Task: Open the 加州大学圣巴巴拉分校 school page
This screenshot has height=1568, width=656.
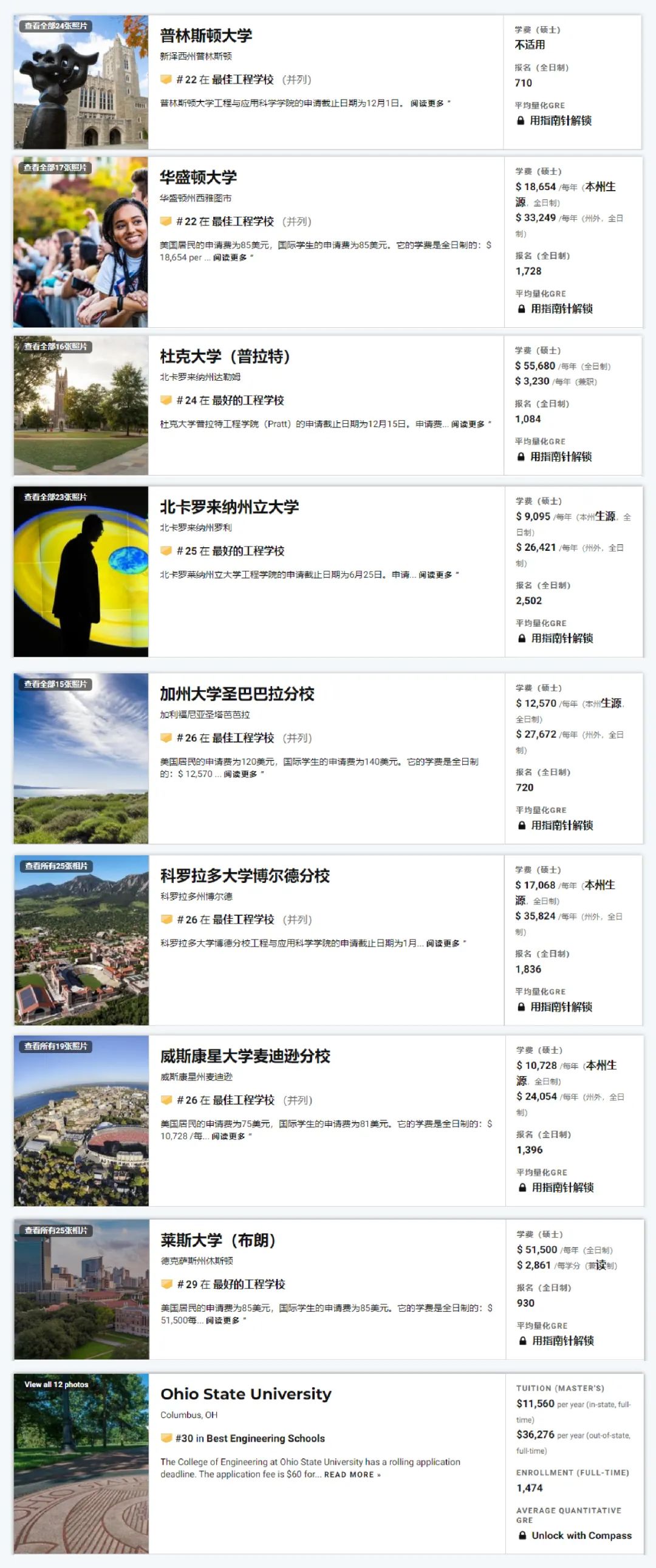Action: pos(237,694)
